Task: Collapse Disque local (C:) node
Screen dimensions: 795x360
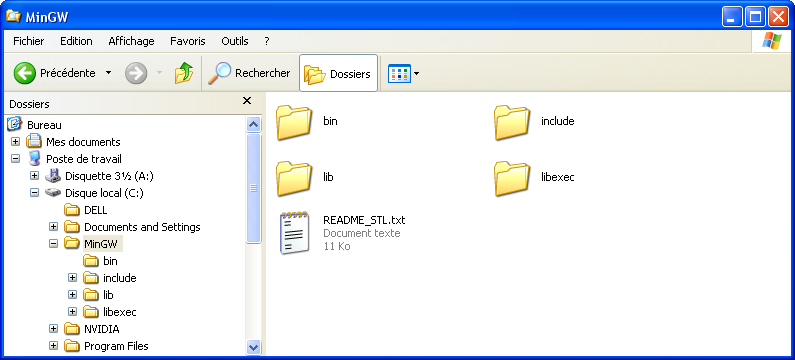Action: point(34,193)
